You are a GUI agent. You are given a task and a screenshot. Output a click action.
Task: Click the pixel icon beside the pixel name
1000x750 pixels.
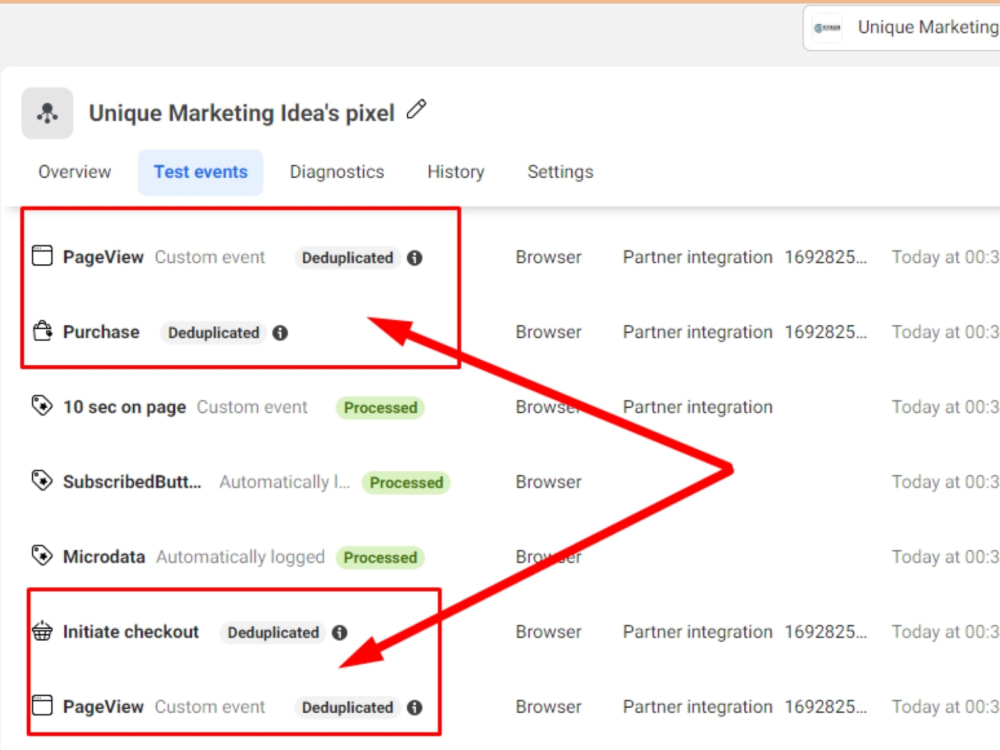[46, 113]
